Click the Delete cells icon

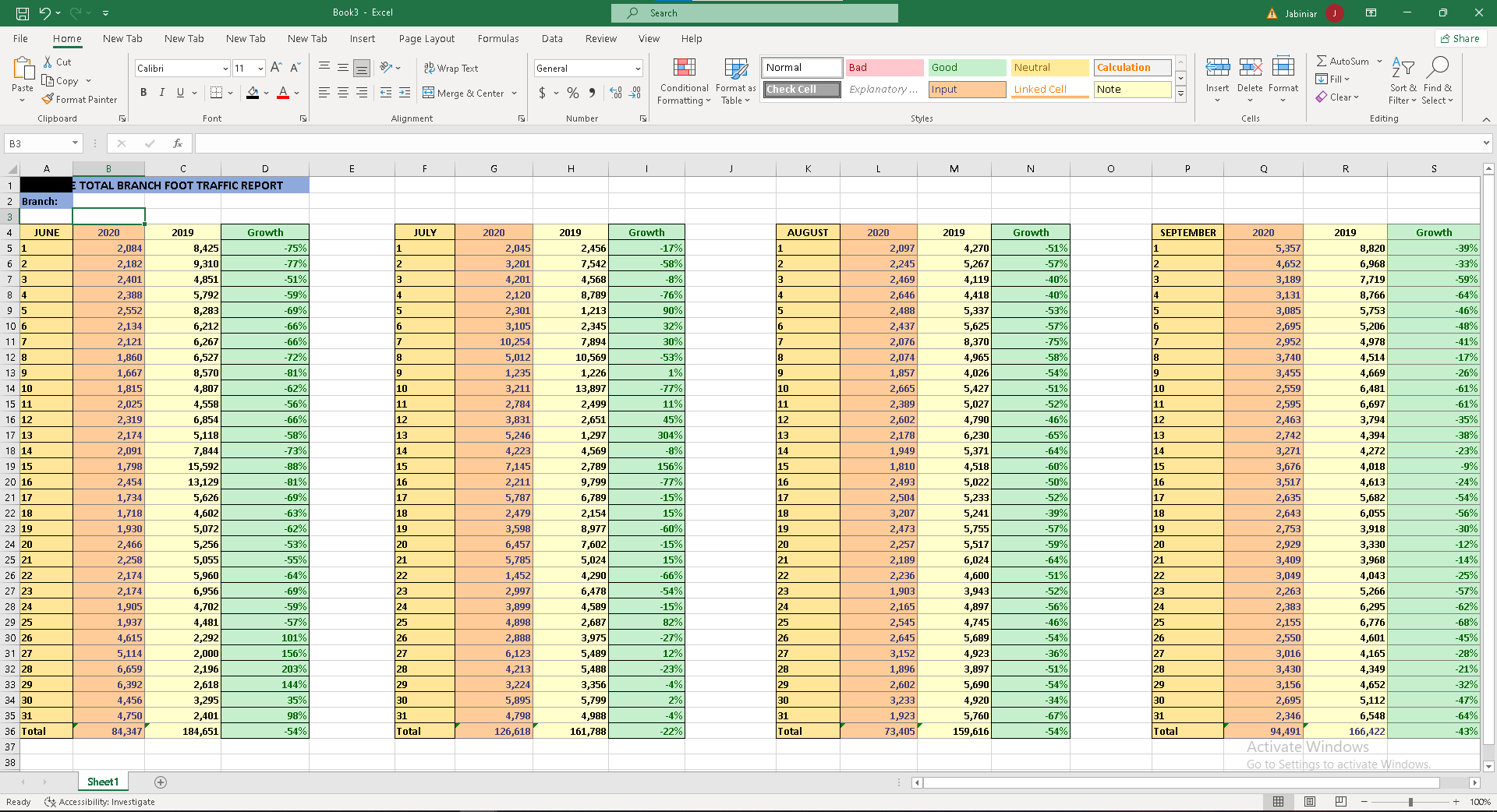point(1250,68)
